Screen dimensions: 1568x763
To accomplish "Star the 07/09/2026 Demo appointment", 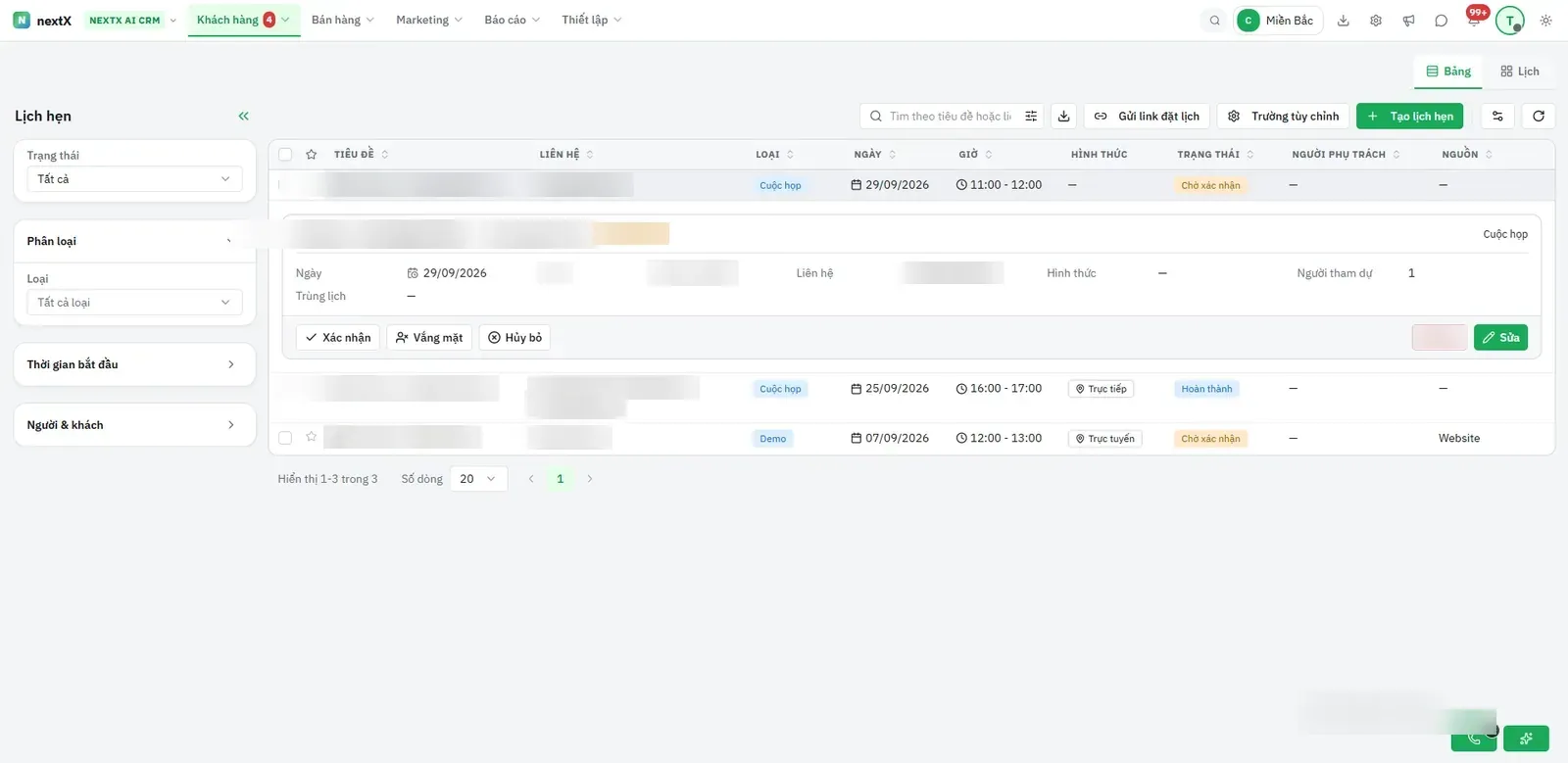I will point(311,437).
